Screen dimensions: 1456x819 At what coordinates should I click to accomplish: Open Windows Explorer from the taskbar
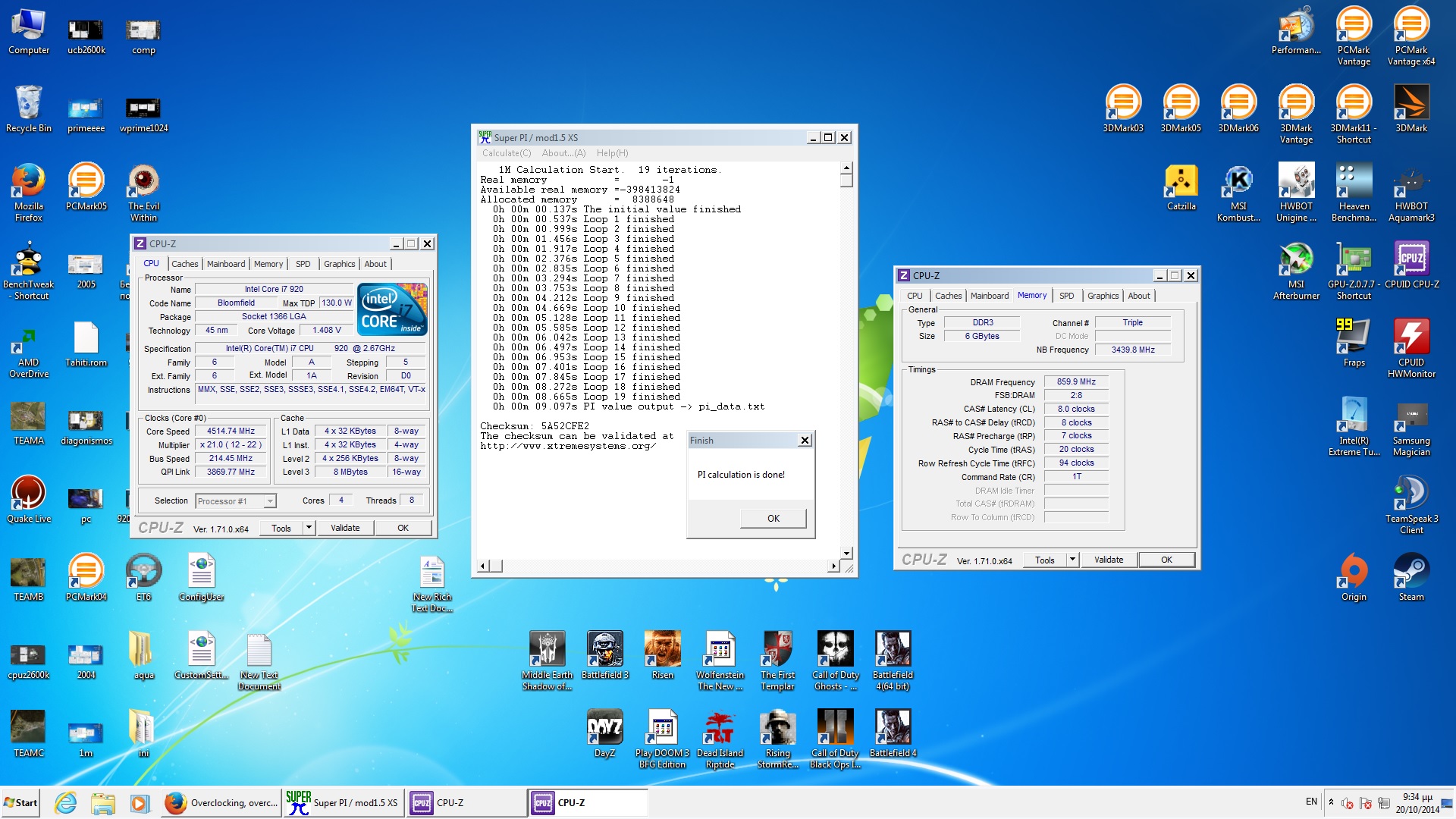tap(102, 802)
